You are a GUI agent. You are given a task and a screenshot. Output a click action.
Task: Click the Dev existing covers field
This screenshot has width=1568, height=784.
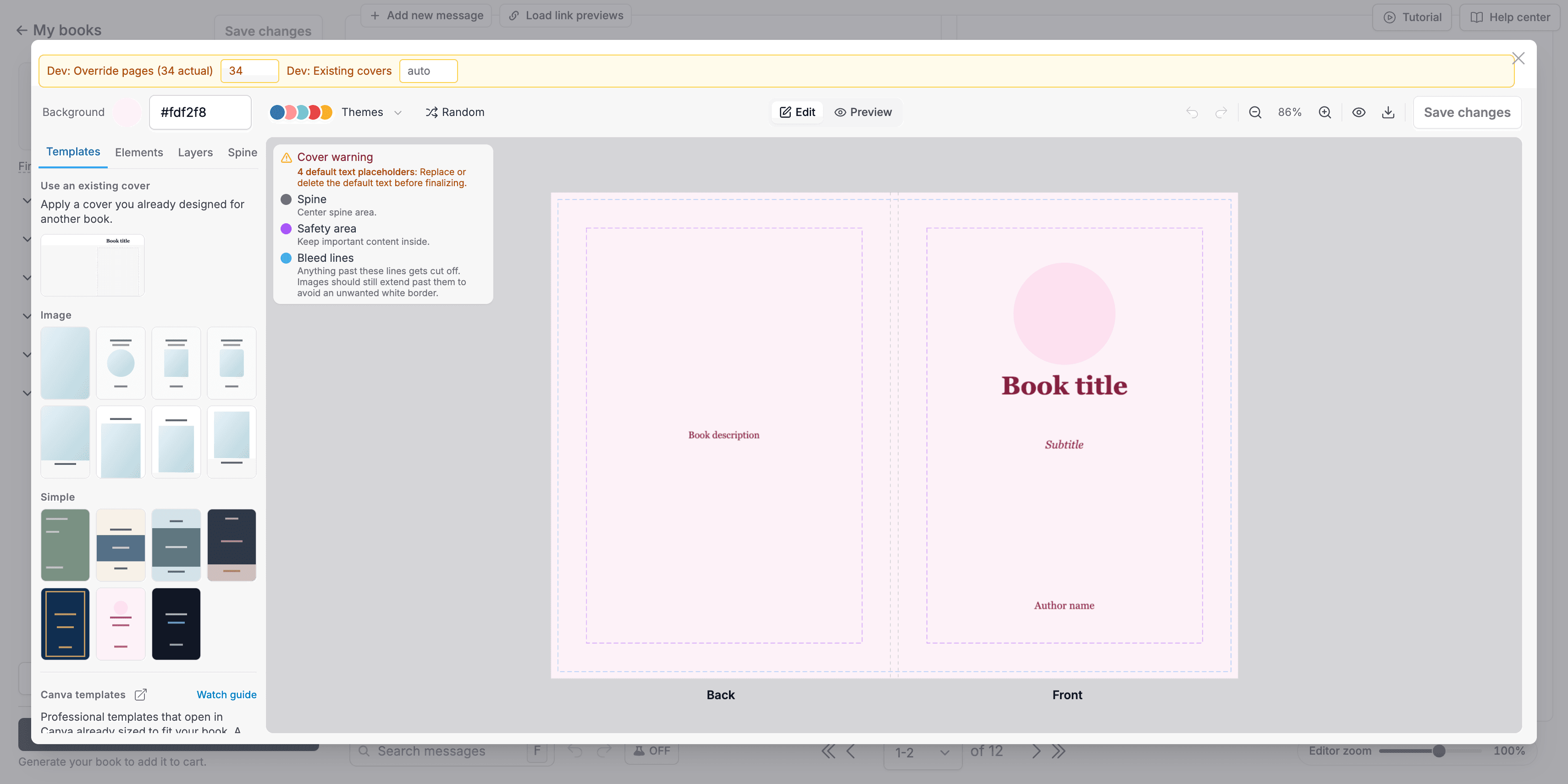point(429,71)
